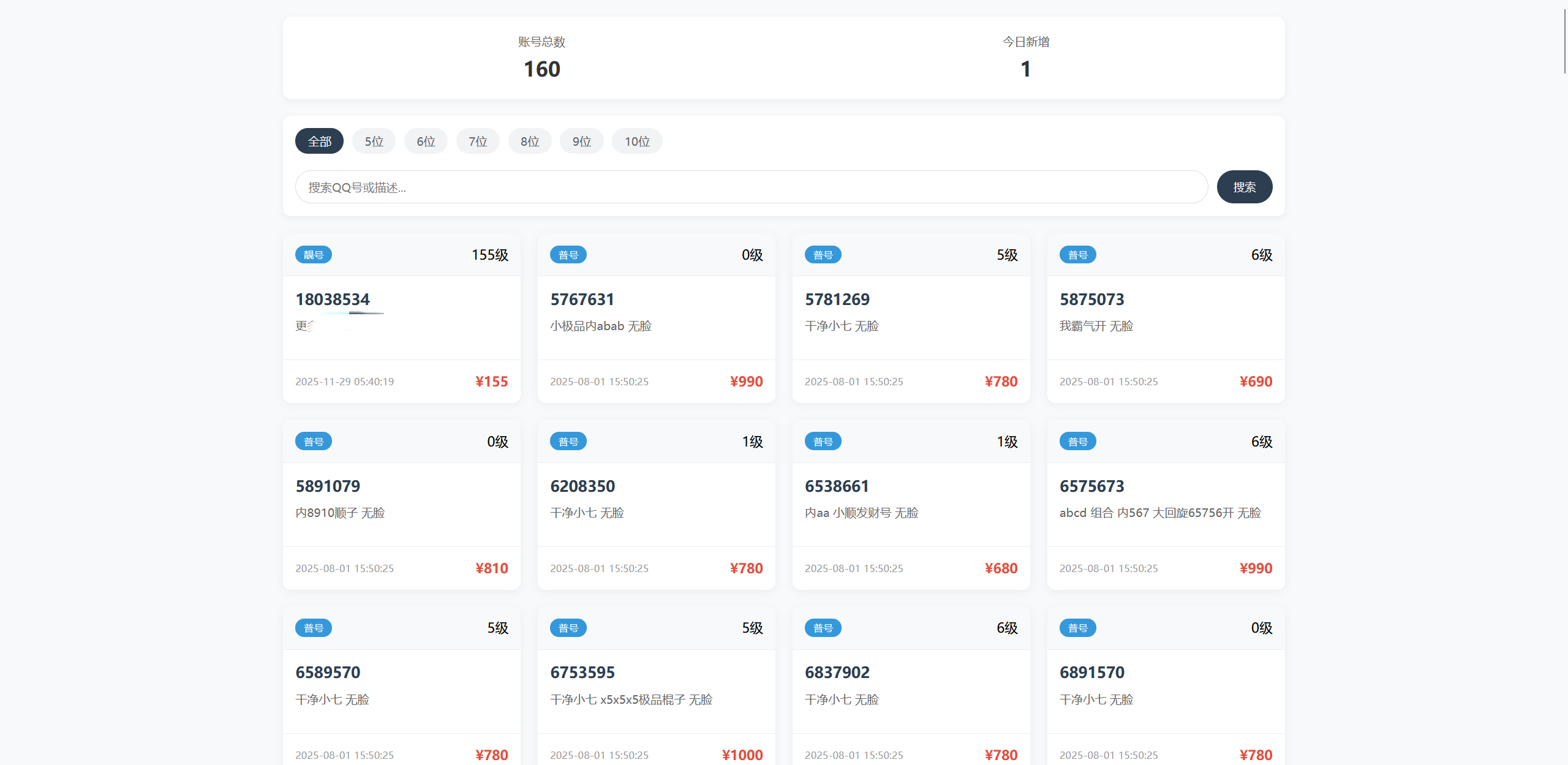
Task: Choose the 8位 filter pill
Action: (x=530, y=141)
